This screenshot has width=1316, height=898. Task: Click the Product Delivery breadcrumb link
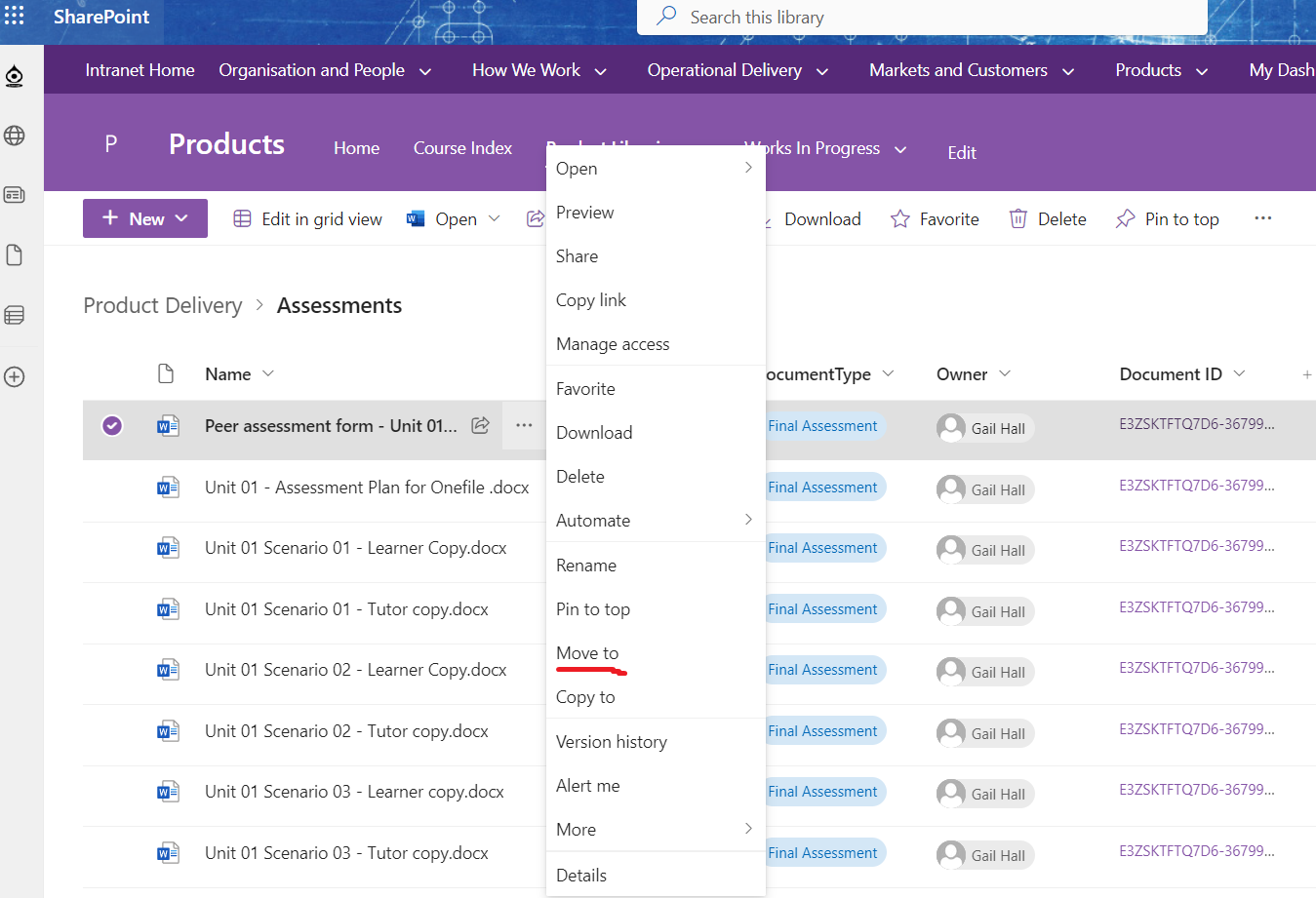[163, 305]
